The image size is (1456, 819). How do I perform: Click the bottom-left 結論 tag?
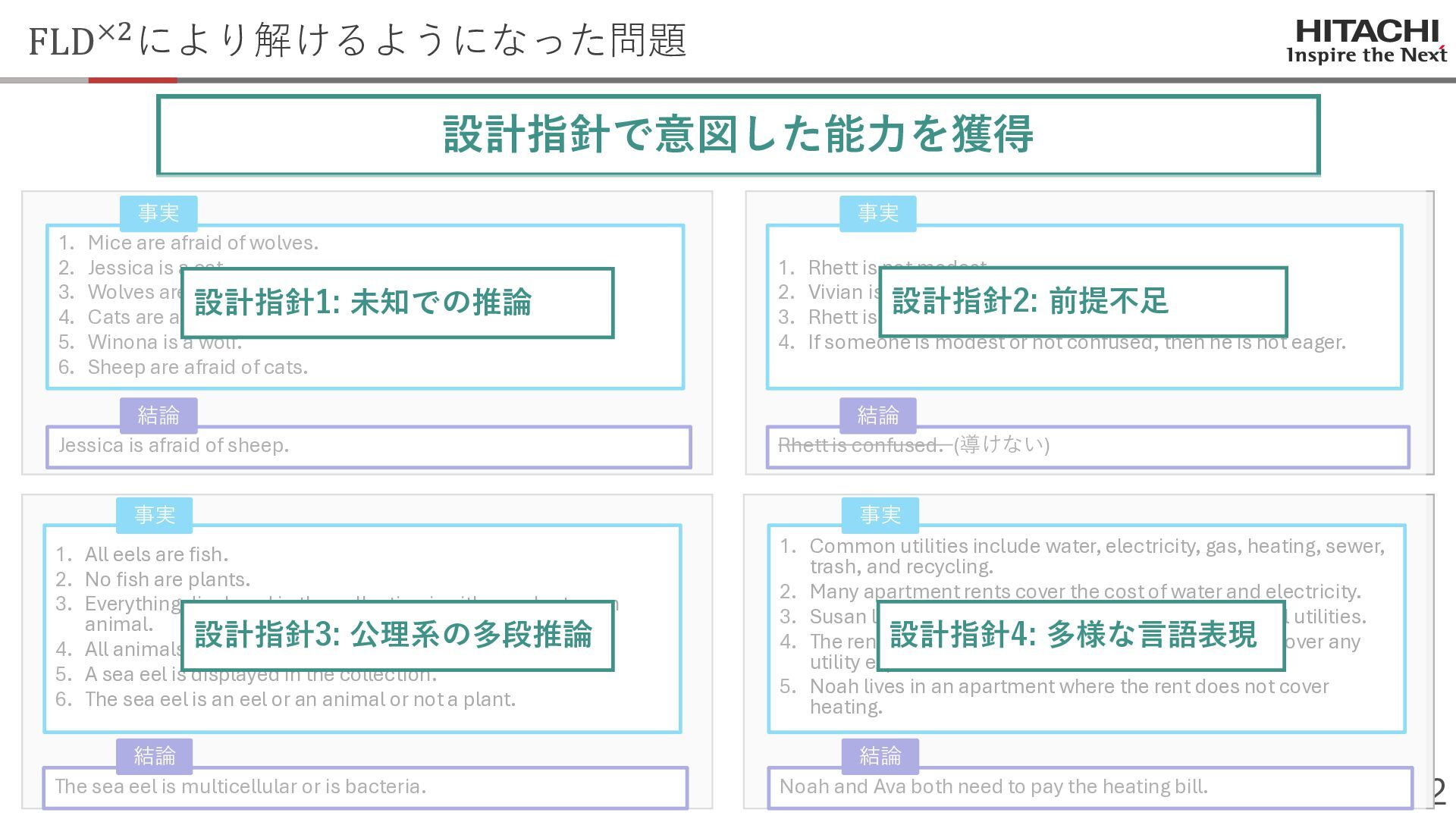coord(154,756)
